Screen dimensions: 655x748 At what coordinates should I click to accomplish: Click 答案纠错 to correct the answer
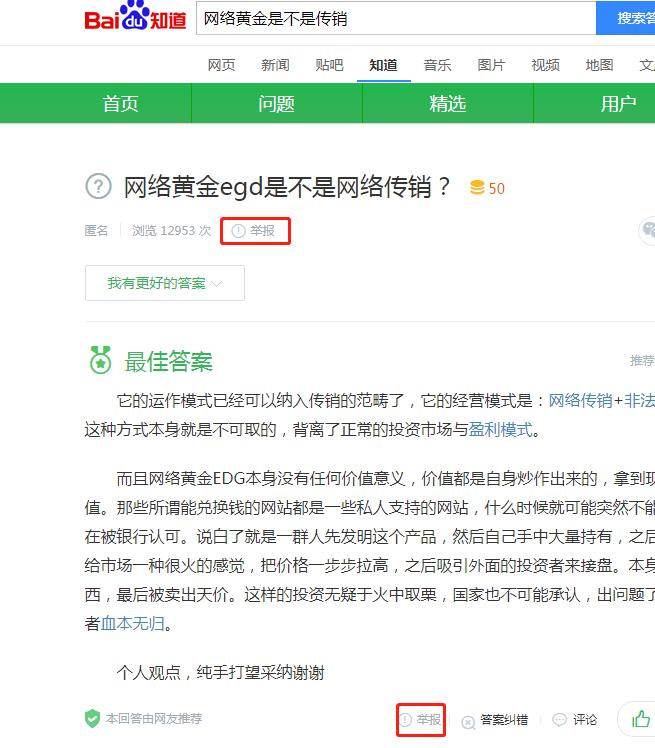496,720
